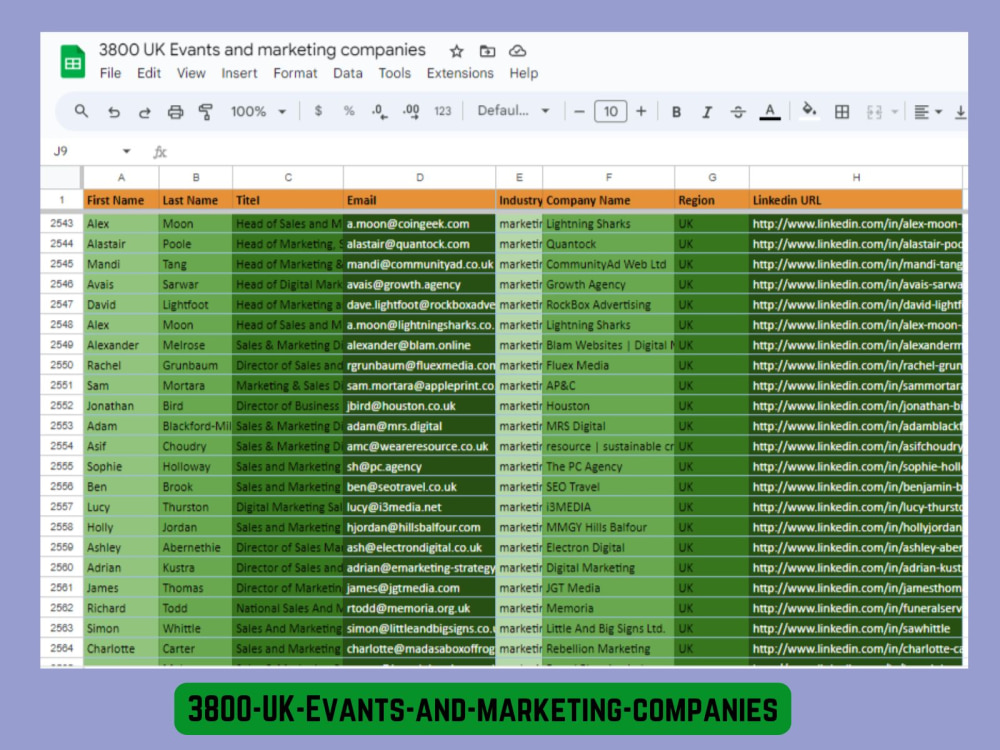Select the First Name header cell
1000x750 pixels.
pos(121,200)
